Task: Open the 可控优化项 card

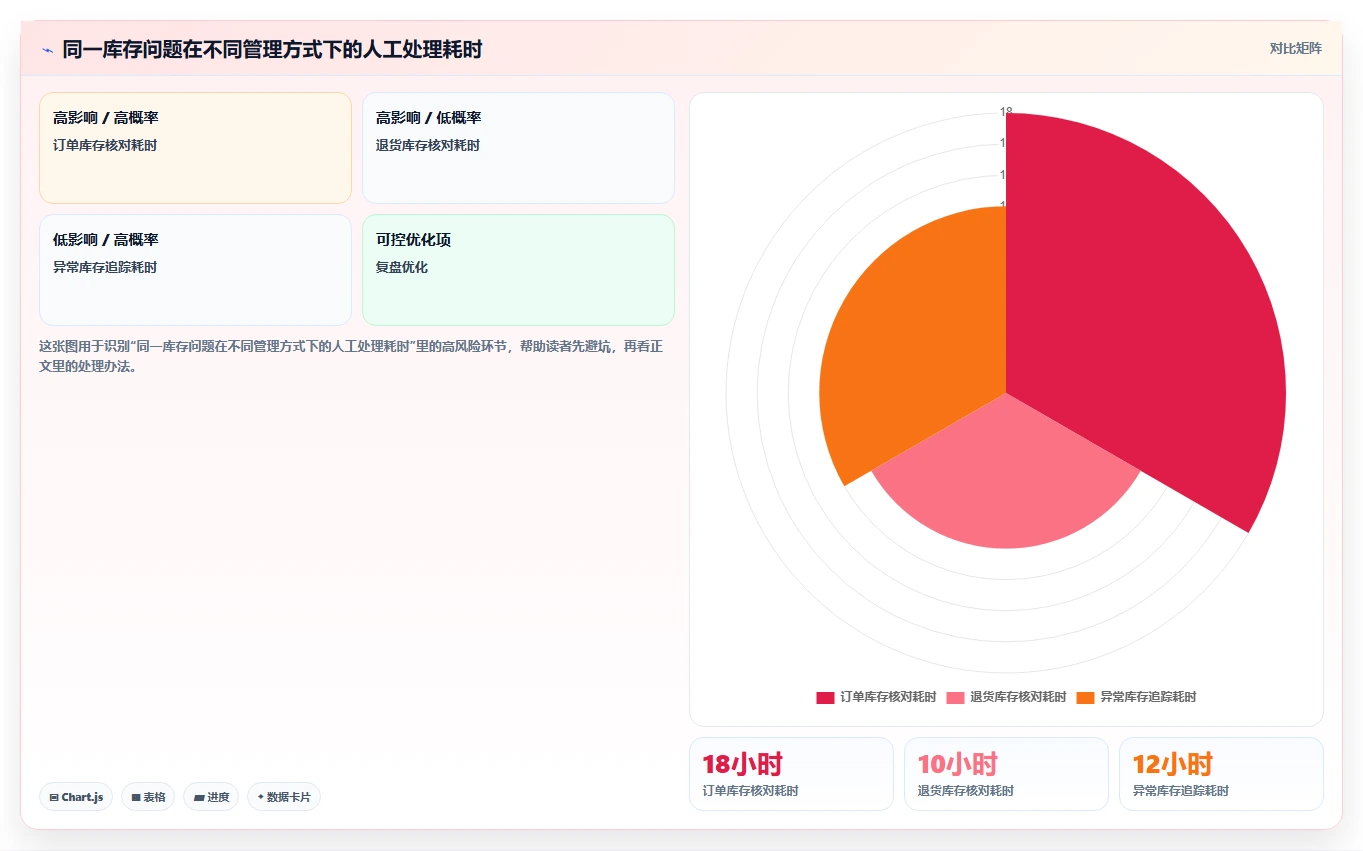Action: click(x=518, y=270)
